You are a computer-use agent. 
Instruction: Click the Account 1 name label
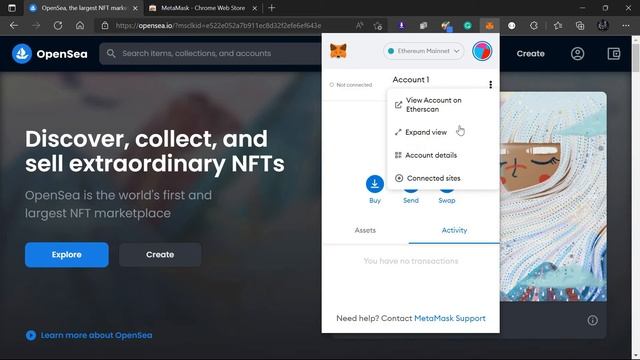click(x=411, y=80)
